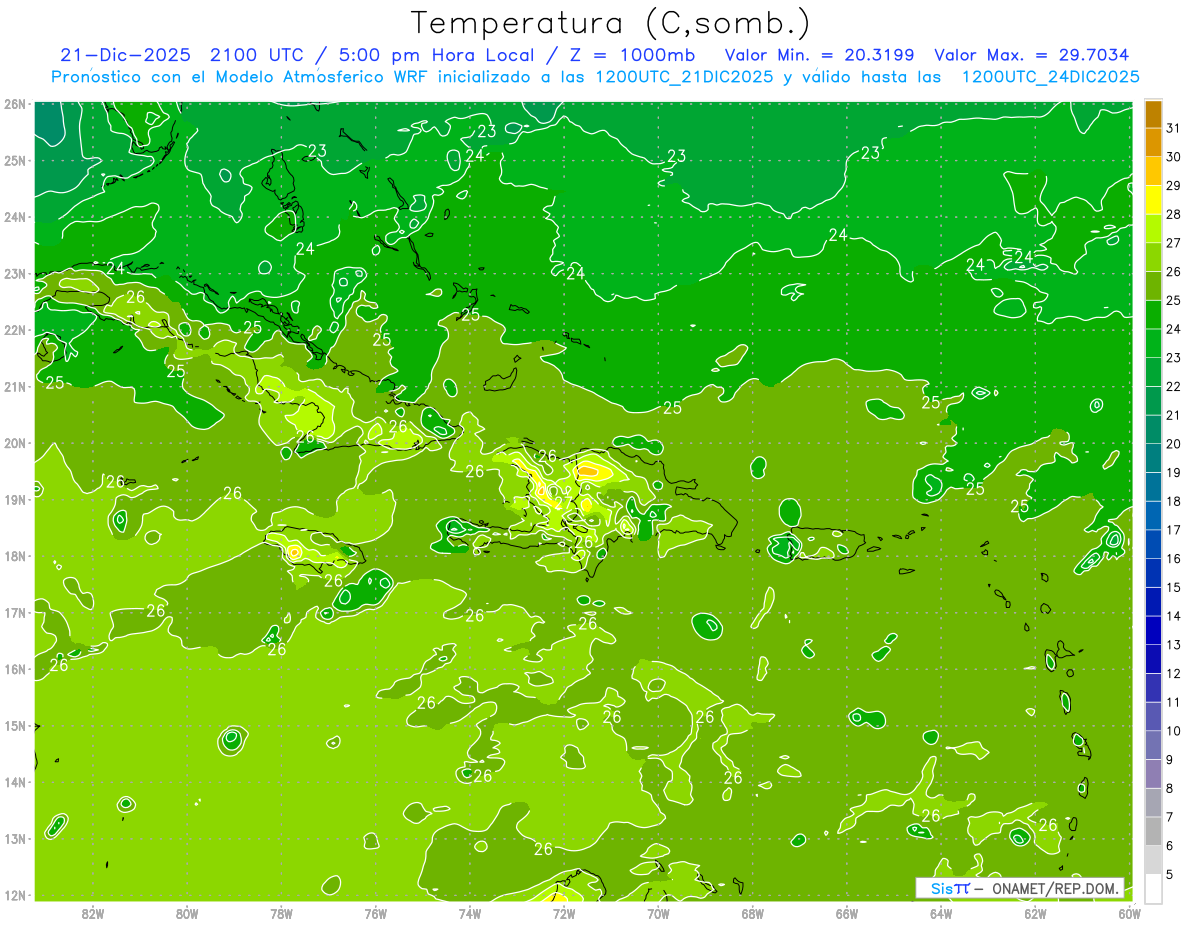Click the "Valor Max. = 29.7034" value
The image size is (1200, 927).
point(1031,55)
